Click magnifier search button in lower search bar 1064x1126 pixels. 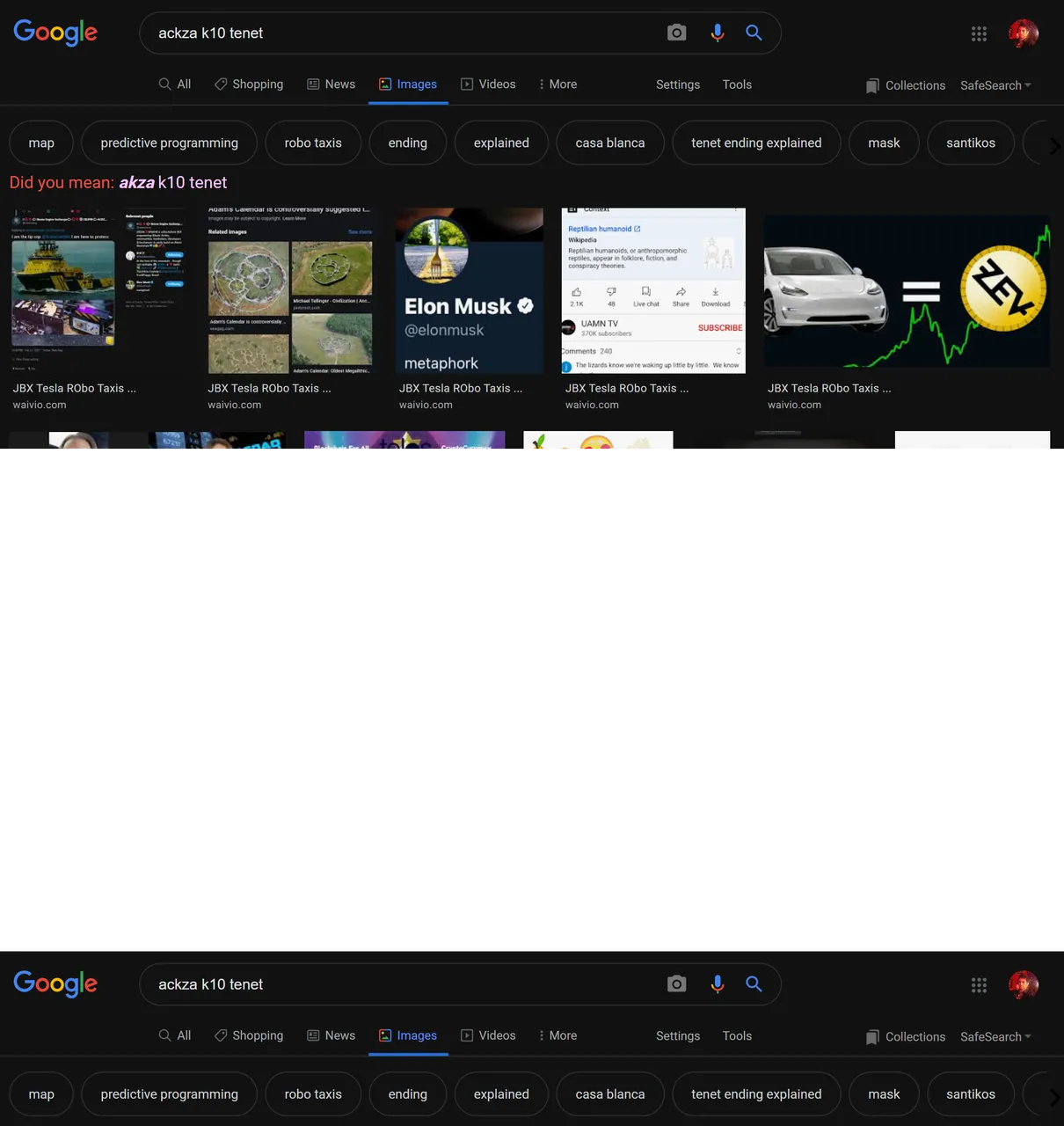754,983
